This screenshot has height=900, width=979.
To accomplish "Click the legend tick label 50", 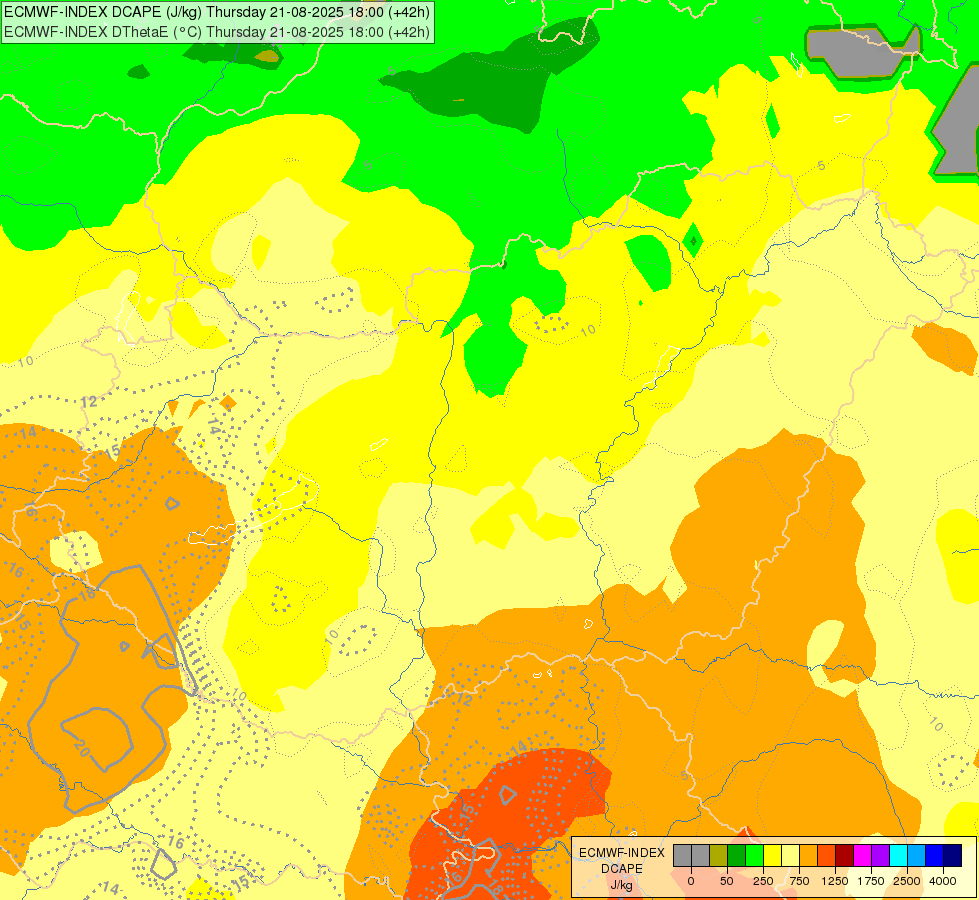I will (x=727, y=881).
